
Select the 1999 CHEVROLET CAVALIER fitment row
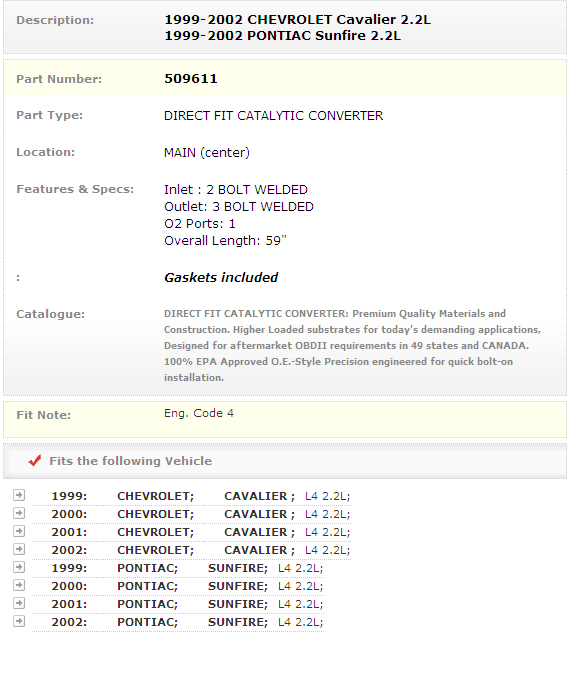pos(191,496)
